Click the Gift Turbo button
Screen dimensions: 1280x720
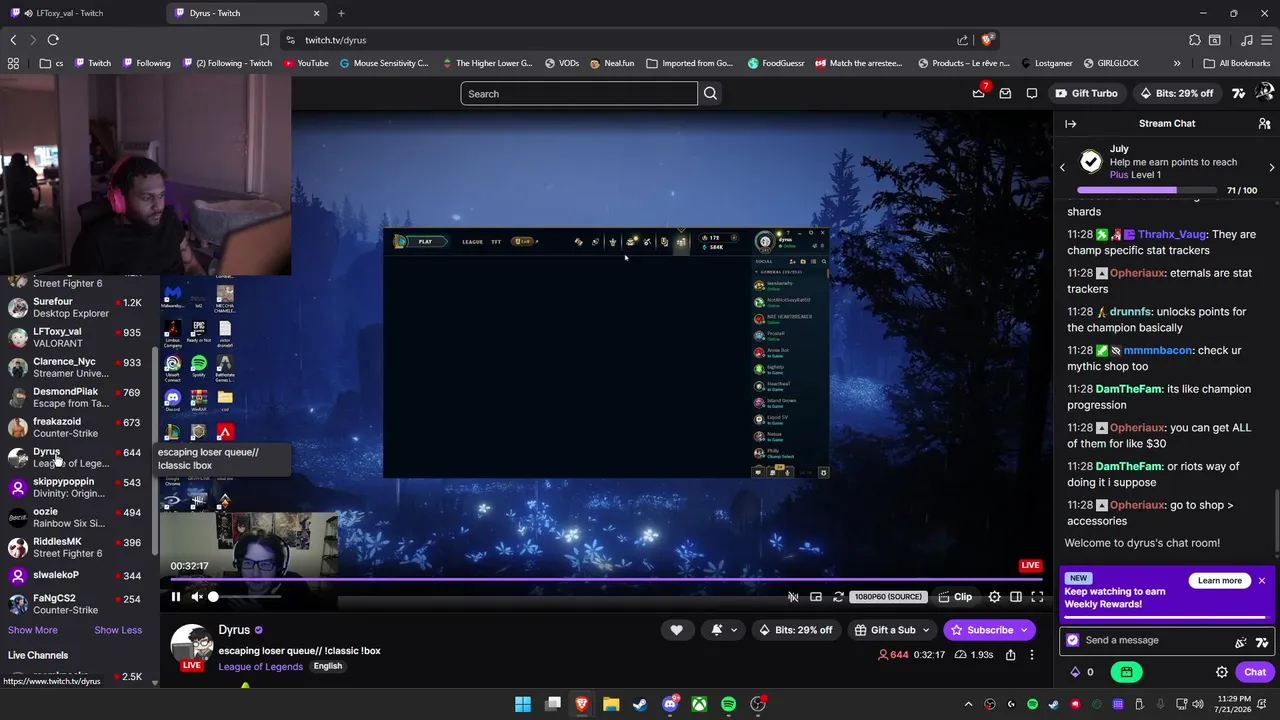(1086, 93)
